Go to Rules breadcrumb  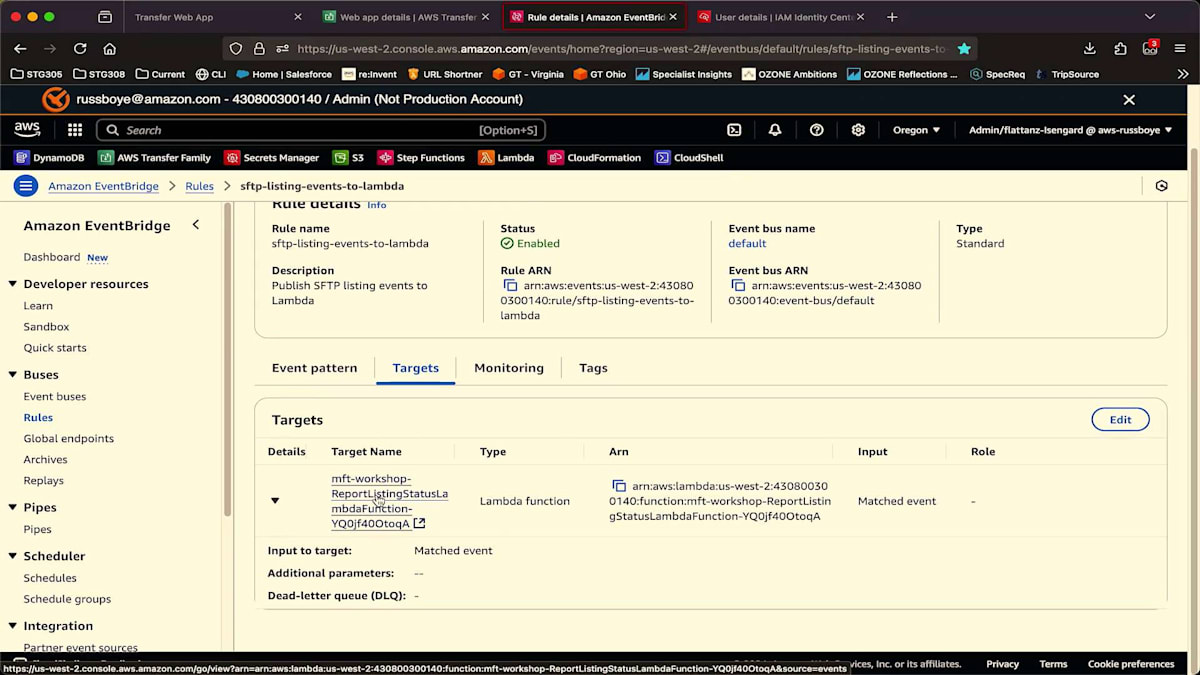[199, 186]
